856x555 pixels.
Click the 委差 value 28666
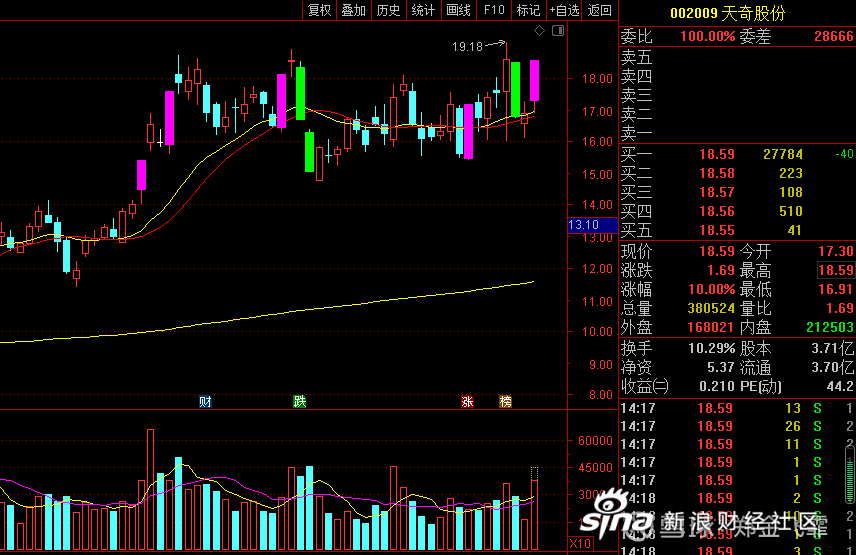coord(833,37)
